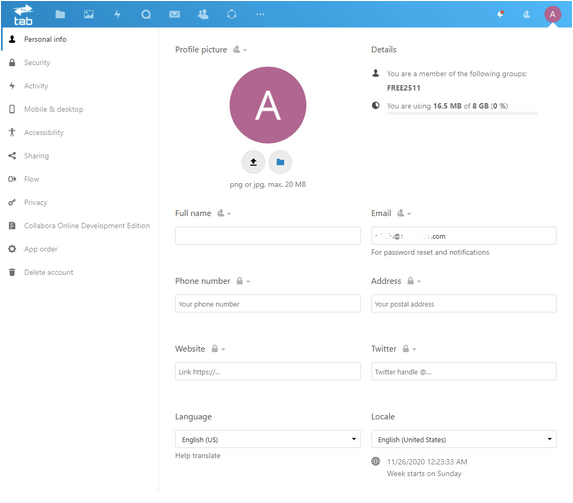The width and height of the screenshot is (573, 503).
Task: Open the Activity lightning icon in header
Action: tap(117, 14)
